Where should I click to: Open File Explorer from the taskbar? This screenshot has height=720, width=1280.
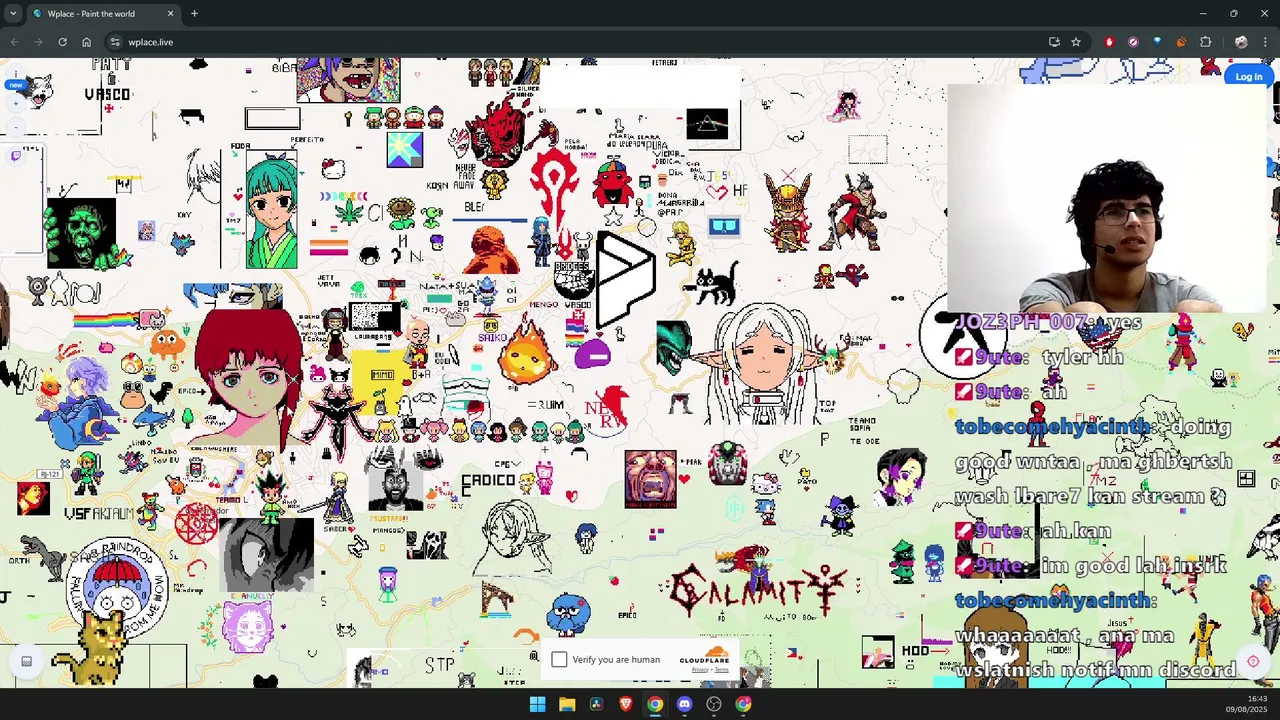click(567, 704)
